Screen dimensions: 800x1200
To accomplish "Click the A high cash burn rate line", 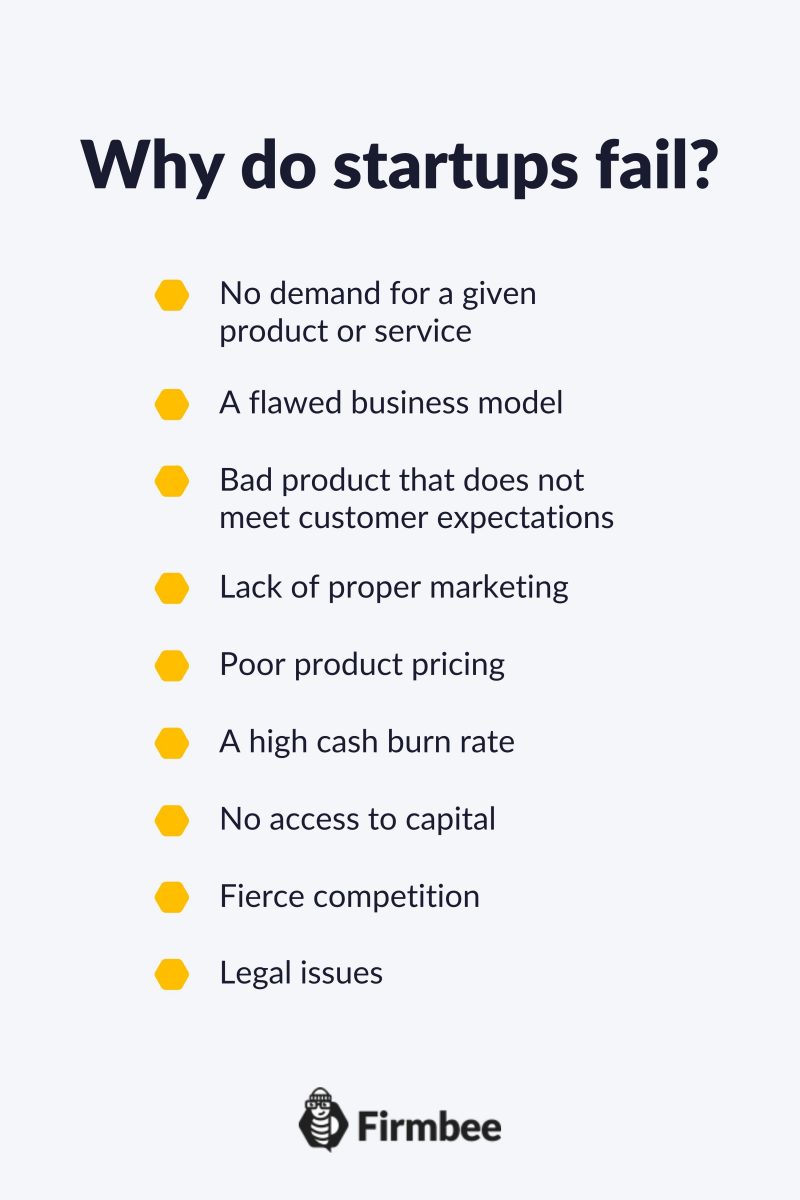I will (367, 742).
